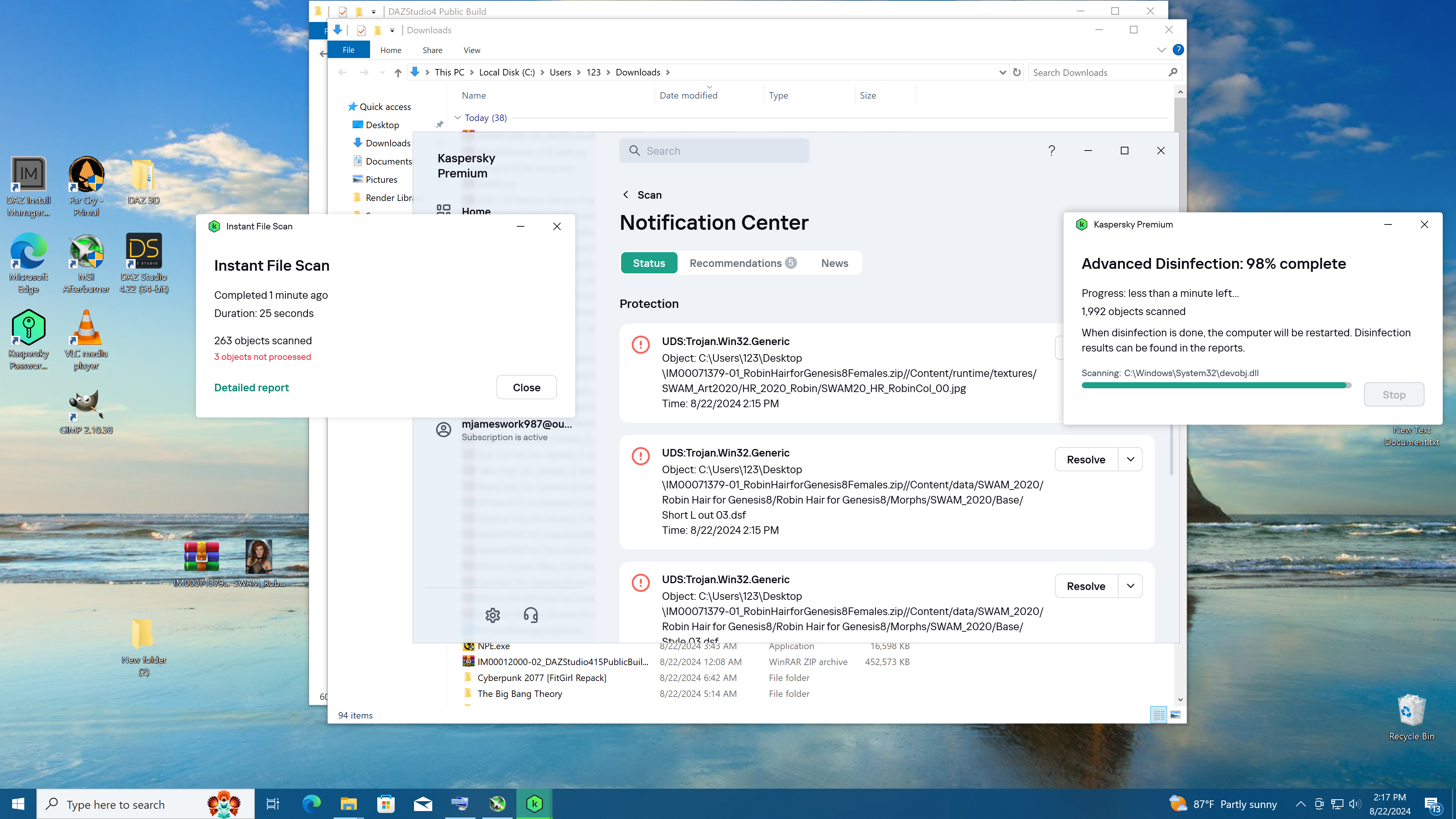
Task: Open Mail app from taskbar
Action: click(423, 804)
